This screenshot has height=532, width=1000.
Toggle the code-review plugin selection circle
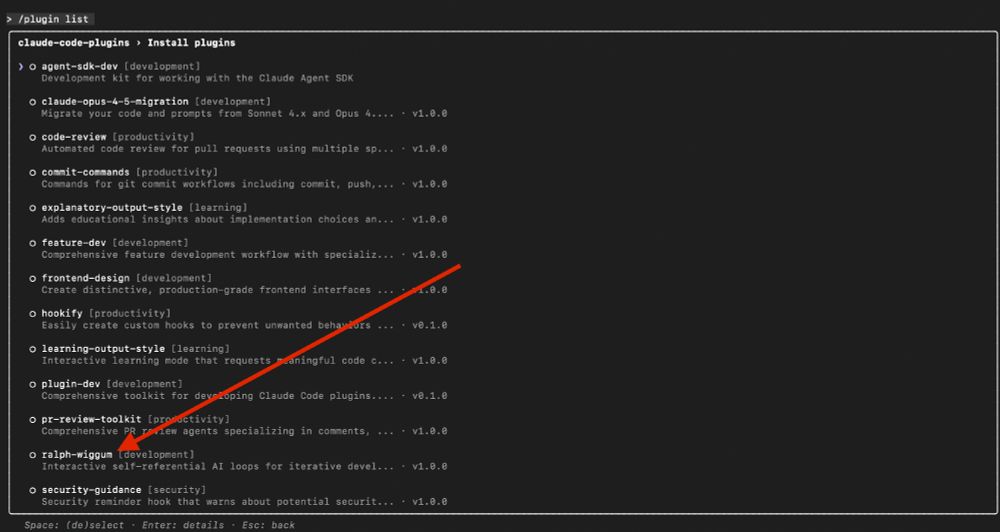click(33, 137)
